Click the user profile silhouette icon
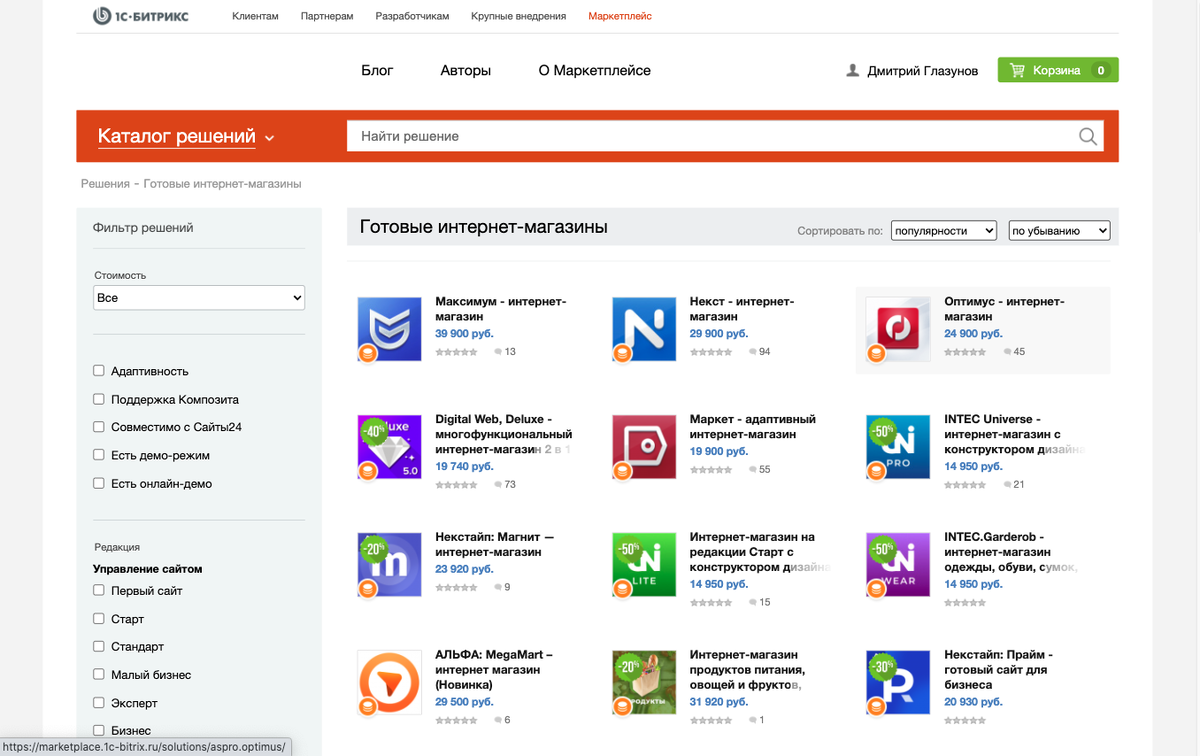This screenshot has height=756, width=1200. click(x=852, y=71)
